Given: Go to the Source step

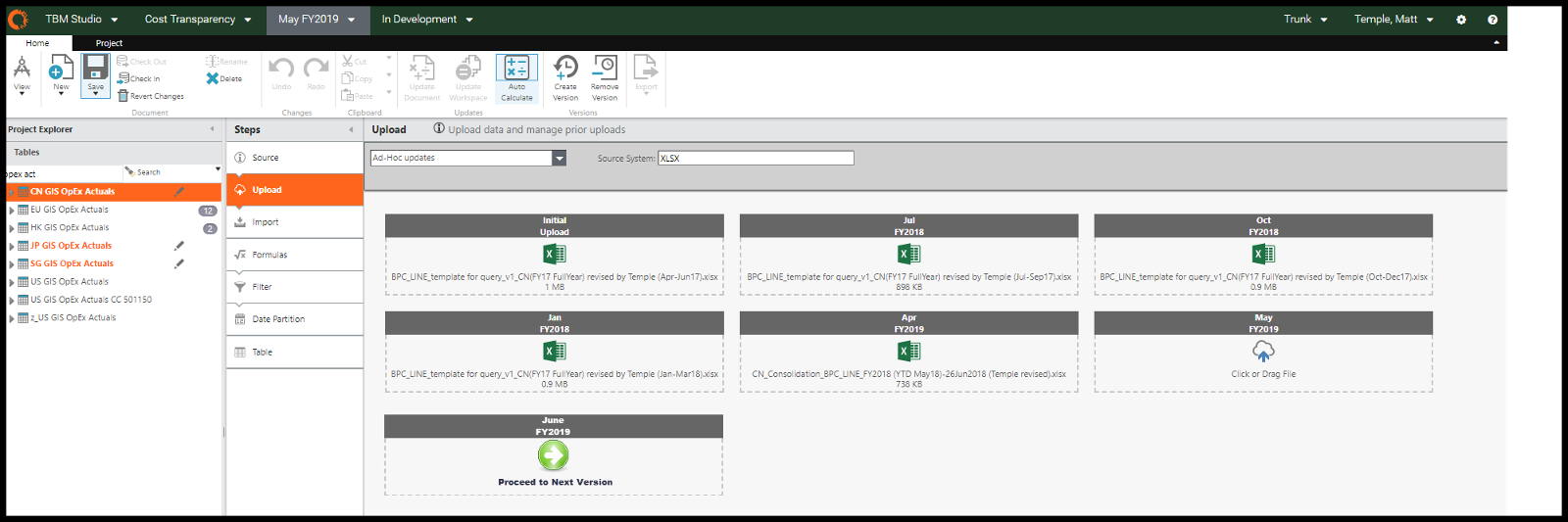Looking at the screenshot, I should [295, 158].
